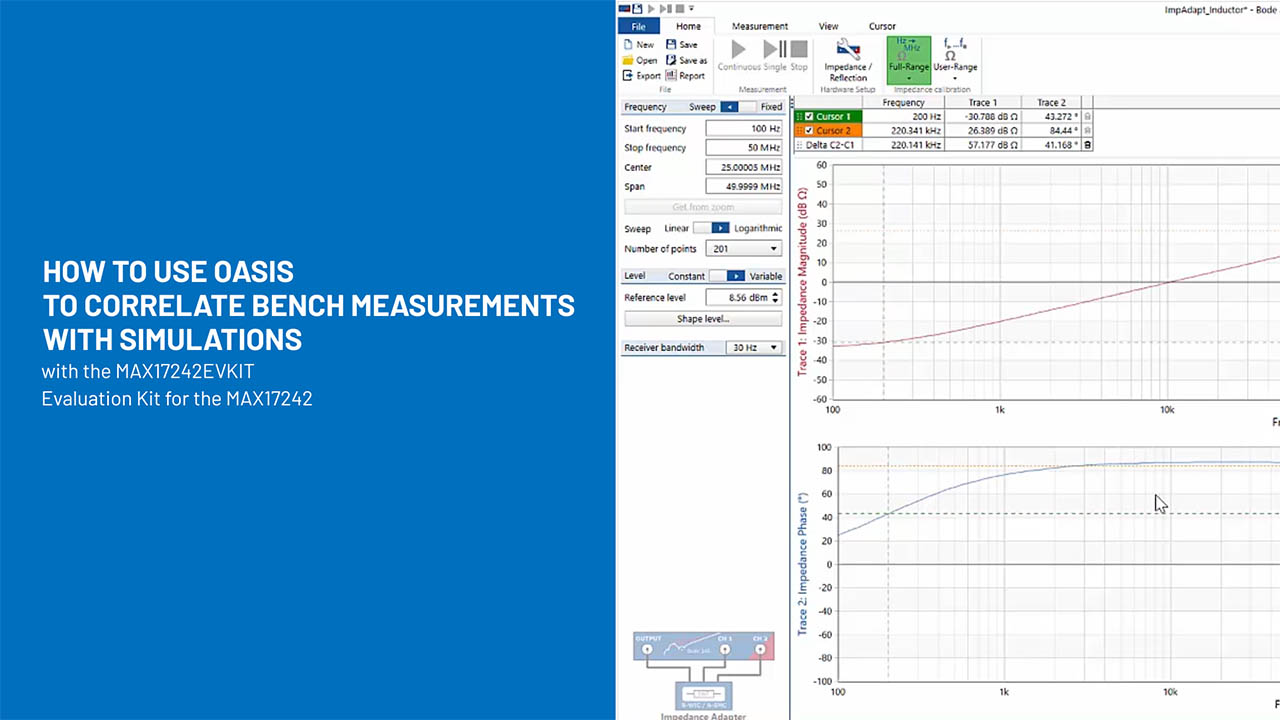
Task: Uncheck the Cursor 2 checkbox
Action: [x=809, y=131]
